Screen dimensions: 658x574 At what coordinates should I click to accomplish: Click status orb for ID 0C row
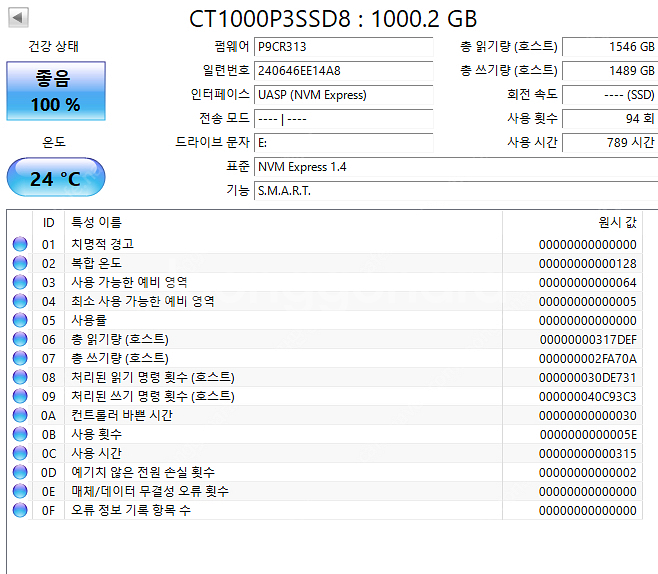20,453
